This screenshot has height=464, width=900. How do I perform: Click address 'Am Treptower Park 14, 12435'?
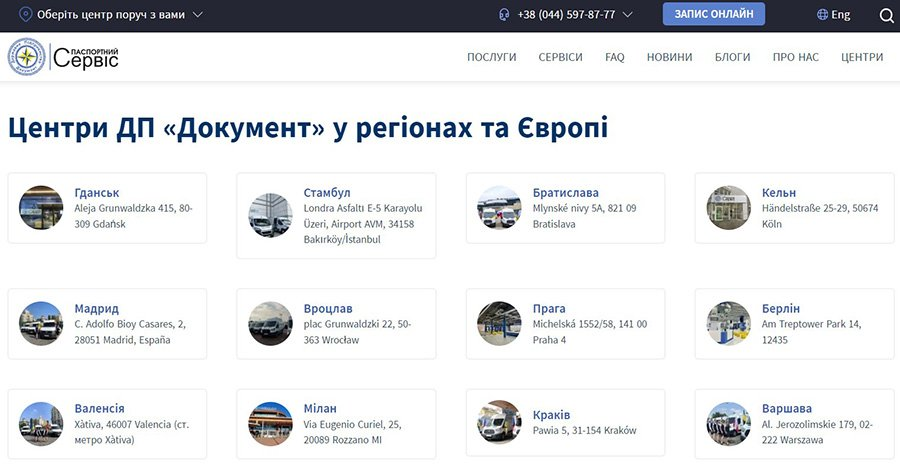click(812, 332)
